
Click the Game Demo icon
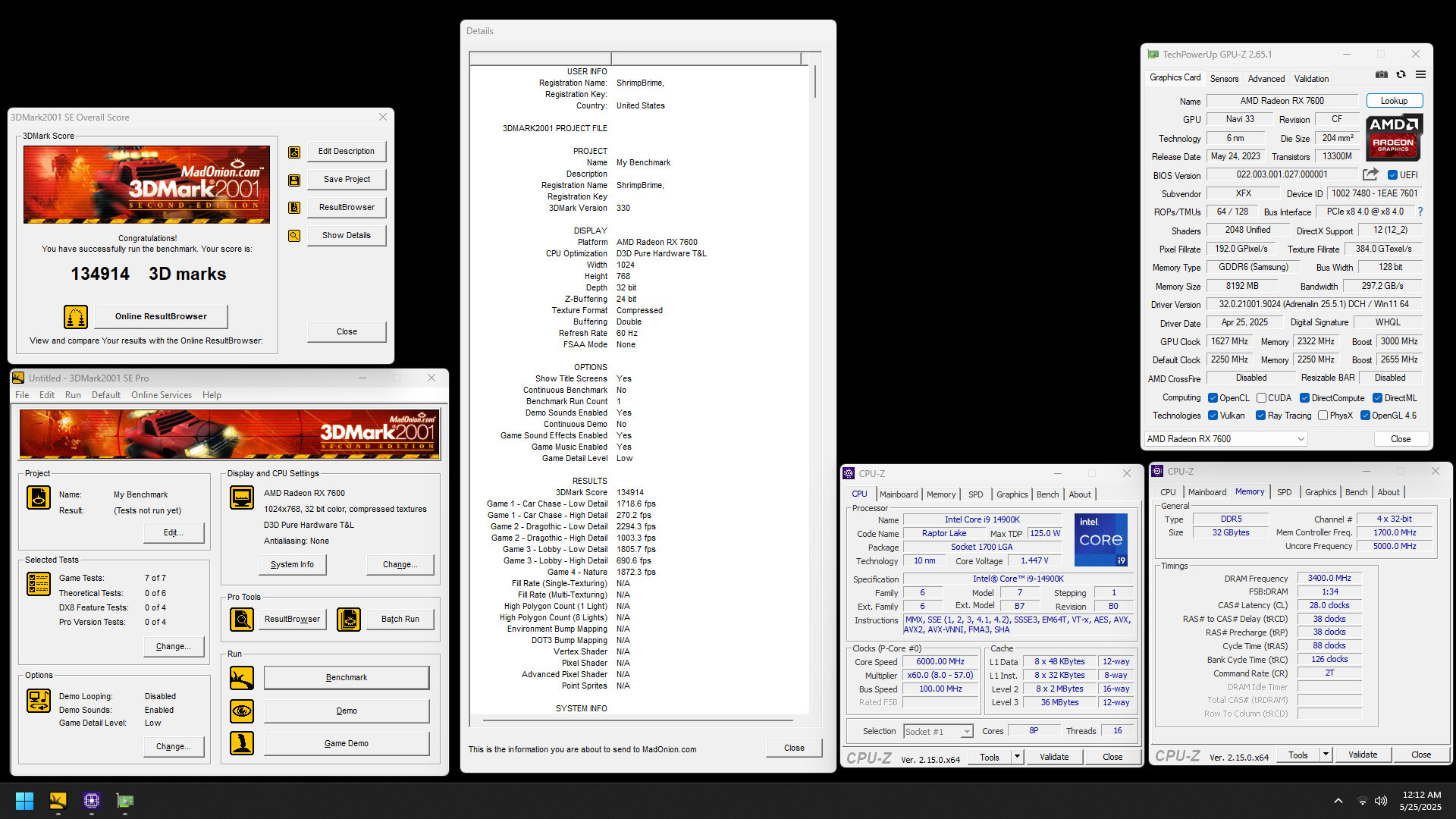(x=242, y=743)
